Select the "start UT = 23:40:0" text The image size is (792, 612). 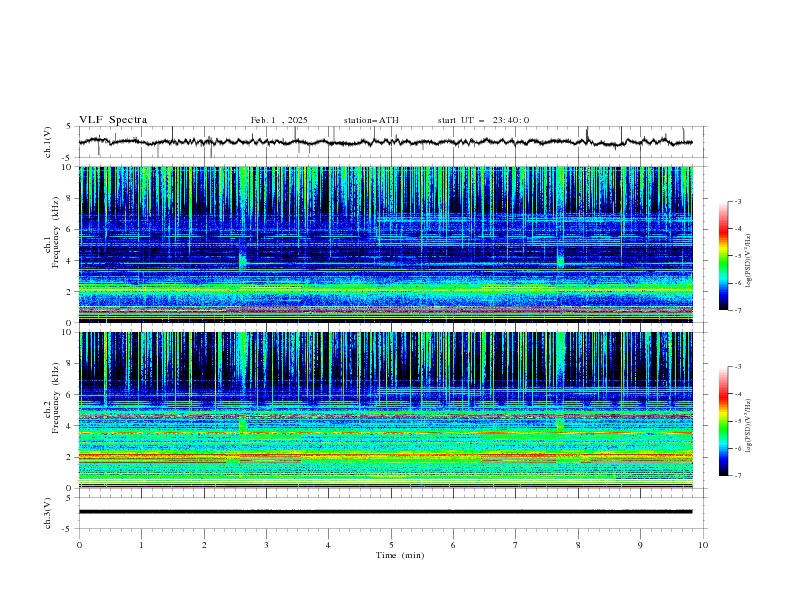click(483, 120)
